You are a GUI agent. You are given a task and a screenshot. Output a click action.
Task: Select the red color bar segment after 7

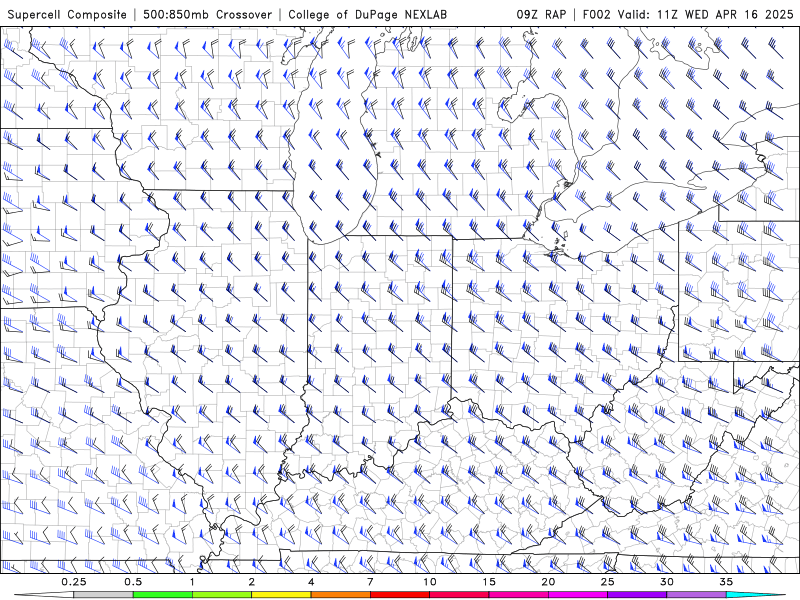tap(400, 595)
